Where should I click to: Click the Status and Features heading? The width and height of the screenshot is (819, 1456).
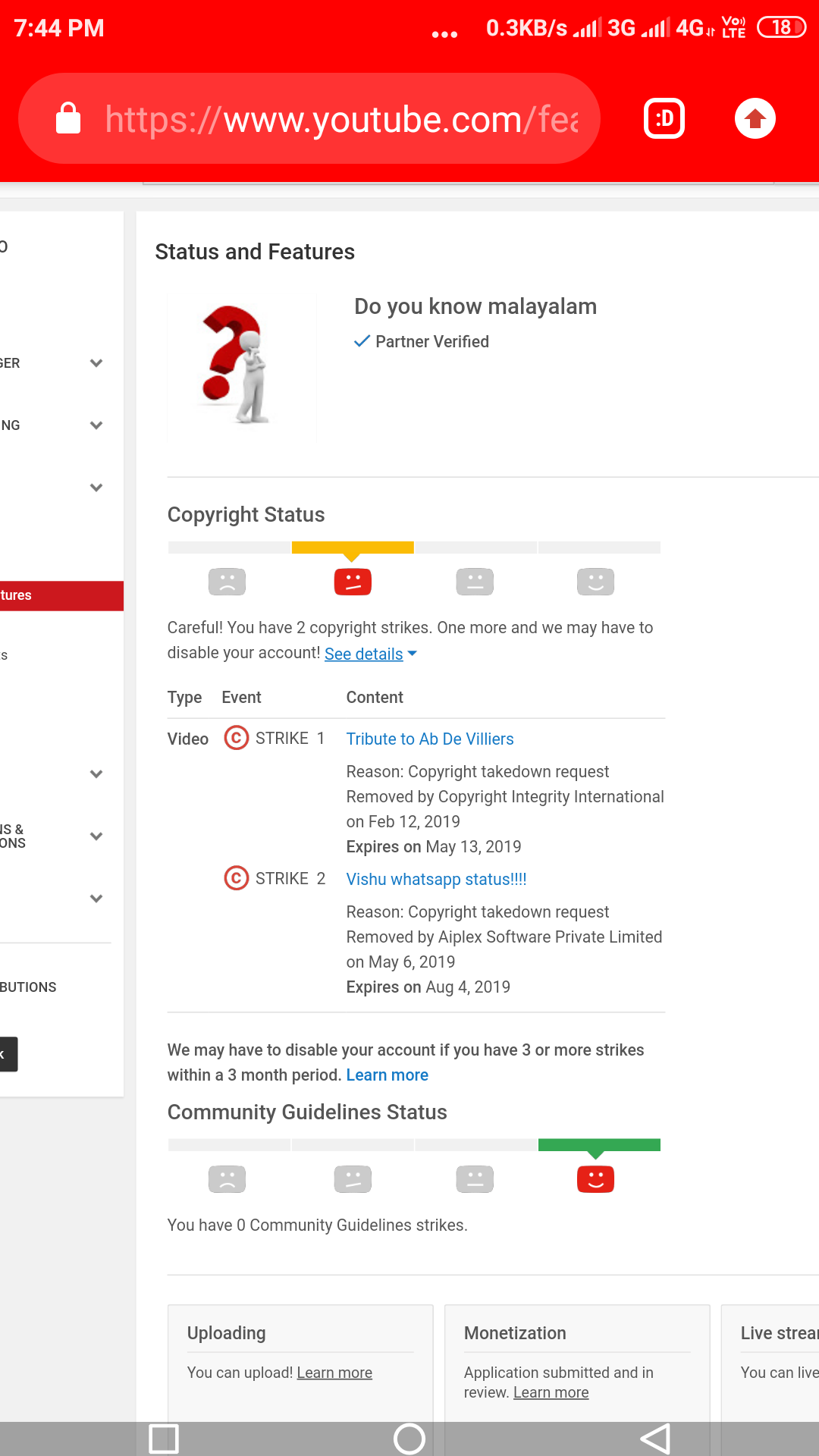click(255, 252)
